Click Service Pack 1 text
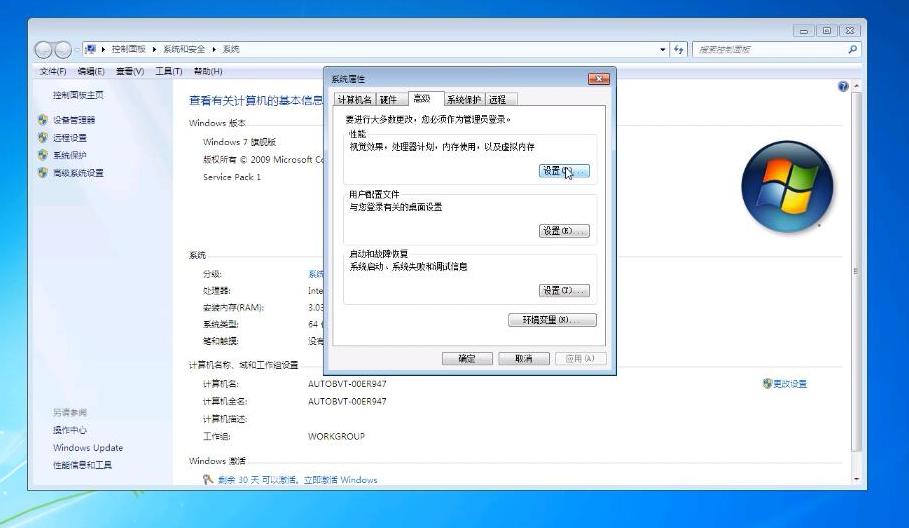909x528 pixels. coord(232,177)
